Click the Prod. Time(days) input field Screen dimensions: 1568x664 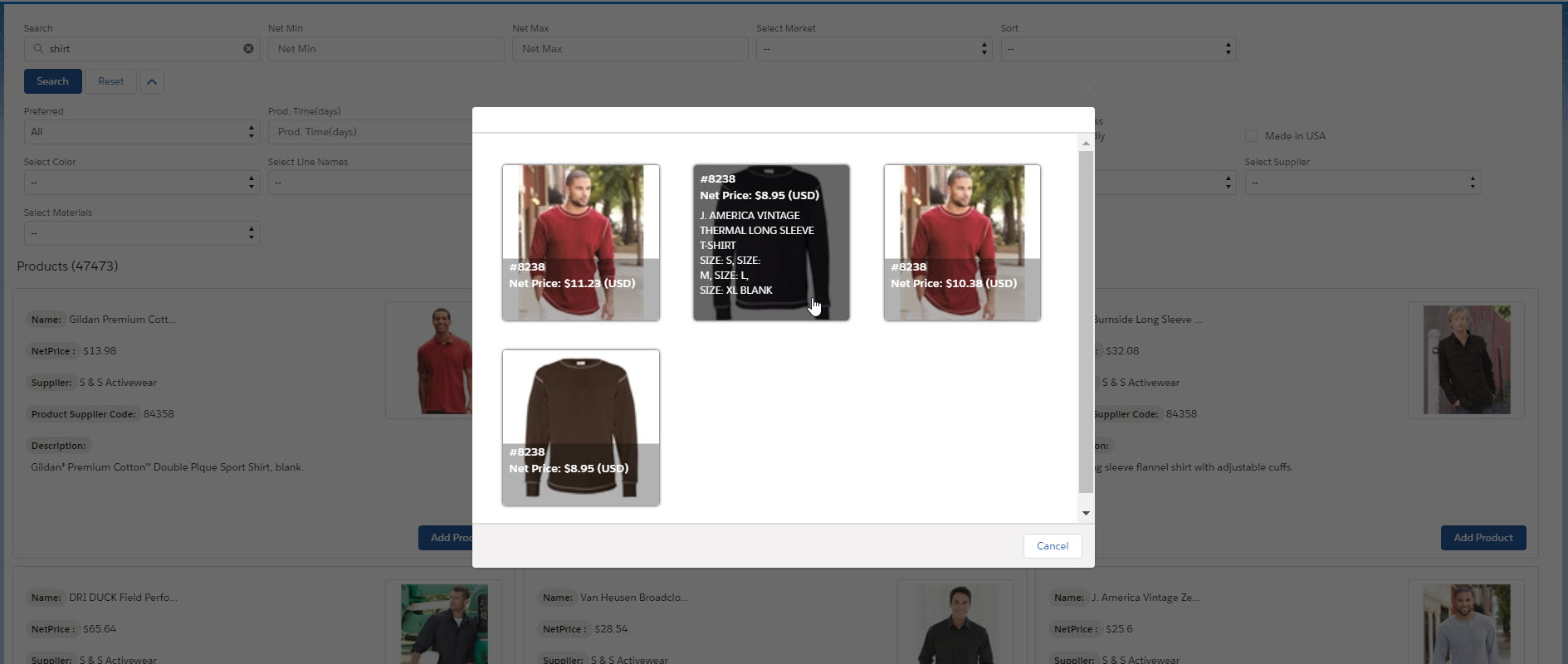(370, 132)
